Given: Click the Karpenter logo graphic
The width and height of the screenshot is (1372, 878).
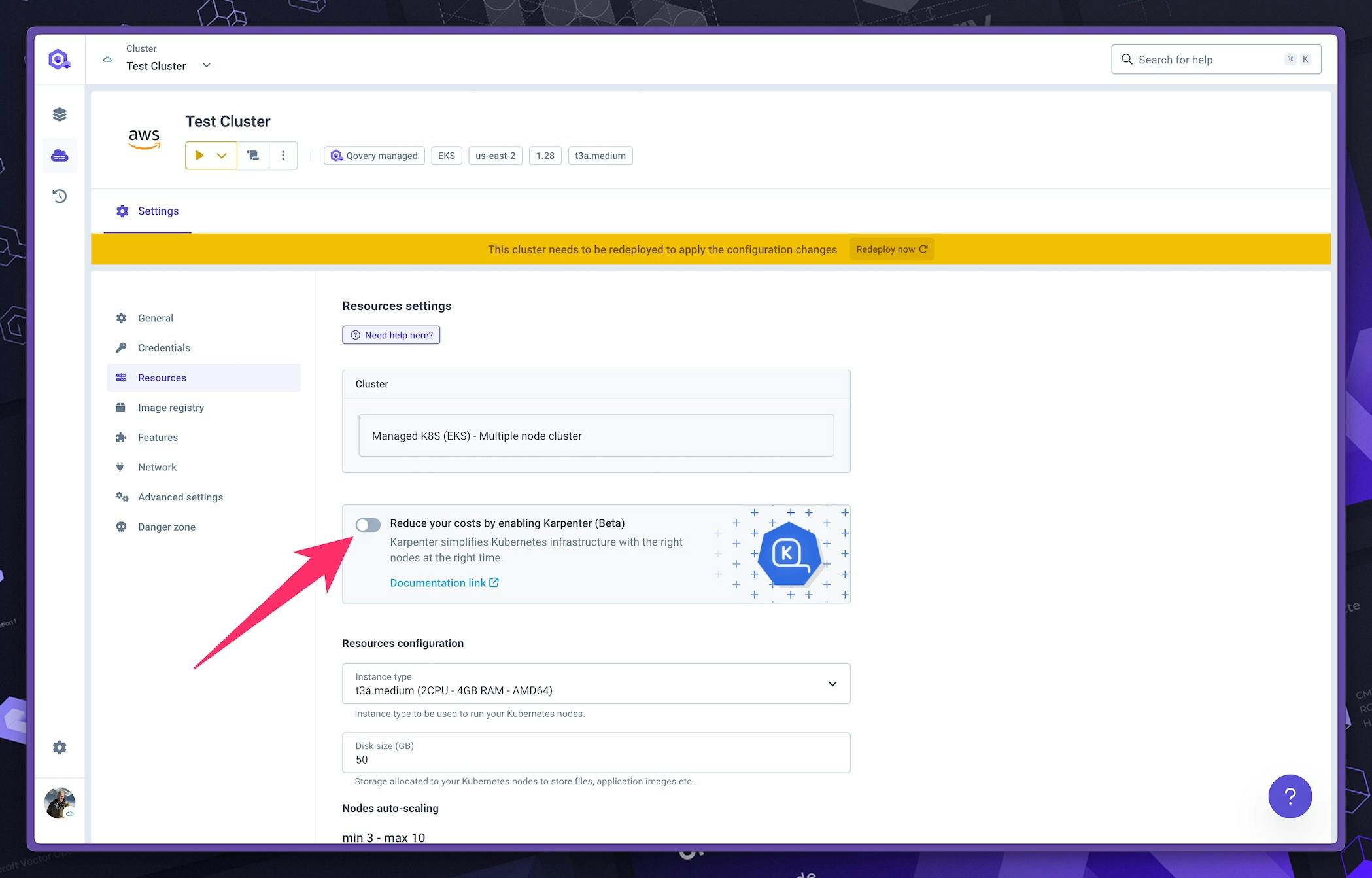Looking at the screenshot, I should click(x=789, y=553).
